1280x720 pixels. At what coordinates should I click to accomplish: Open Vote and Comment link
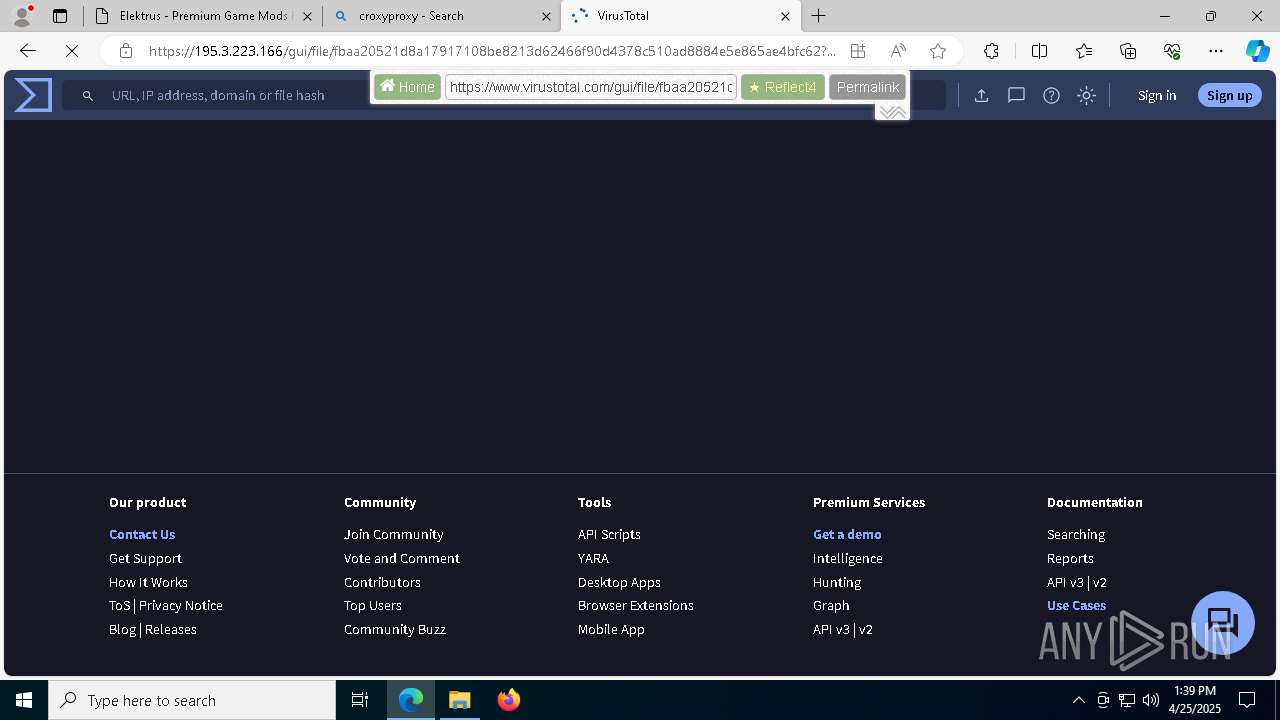point(402,558)
